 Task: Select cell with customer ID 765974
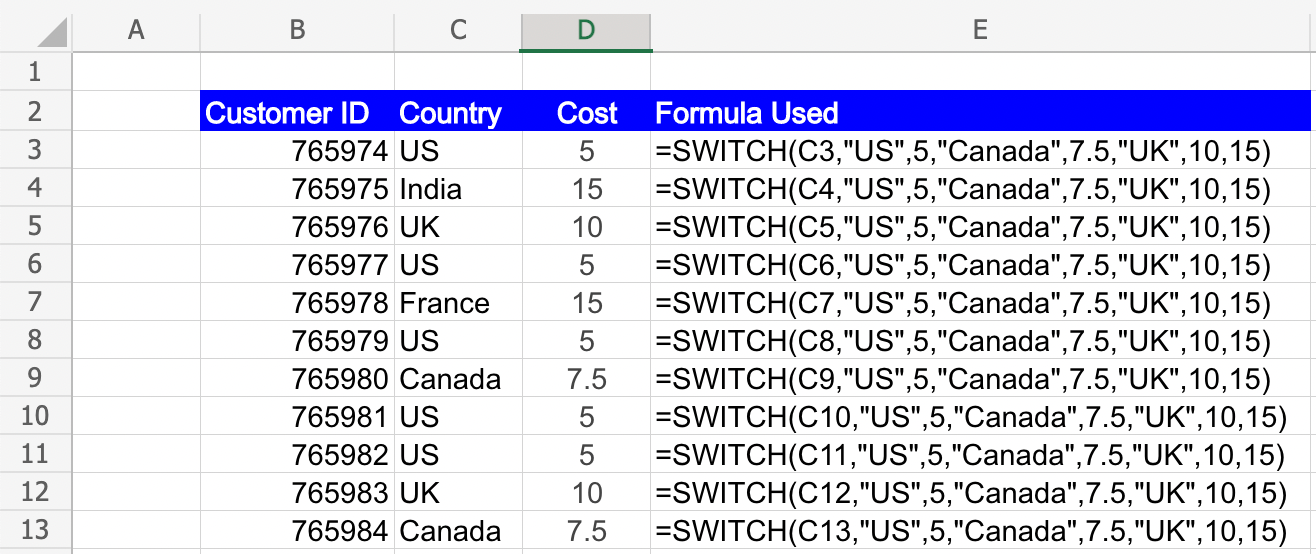tap(297, 150)
